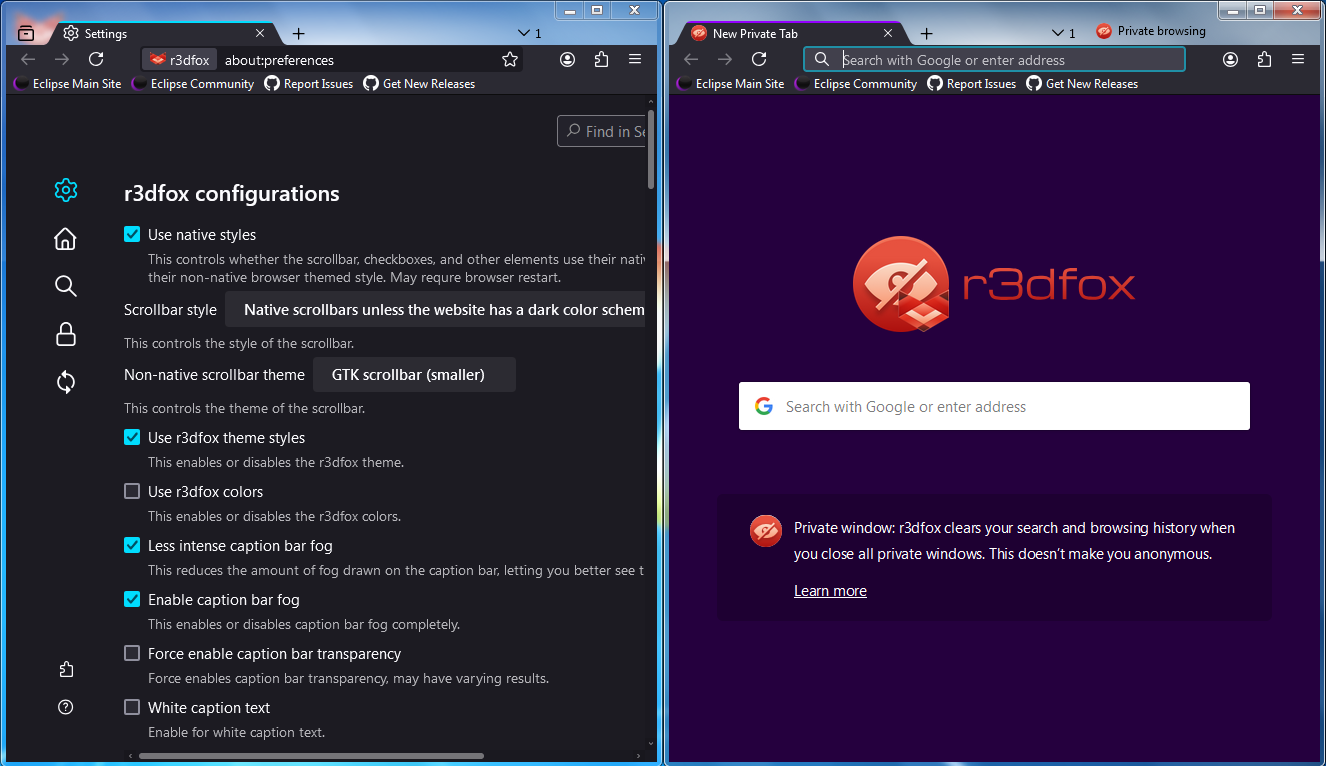This screenshot has width=1326, height=766.
Task: Open hamburger menu in private window
Action: pos(1298,60)
